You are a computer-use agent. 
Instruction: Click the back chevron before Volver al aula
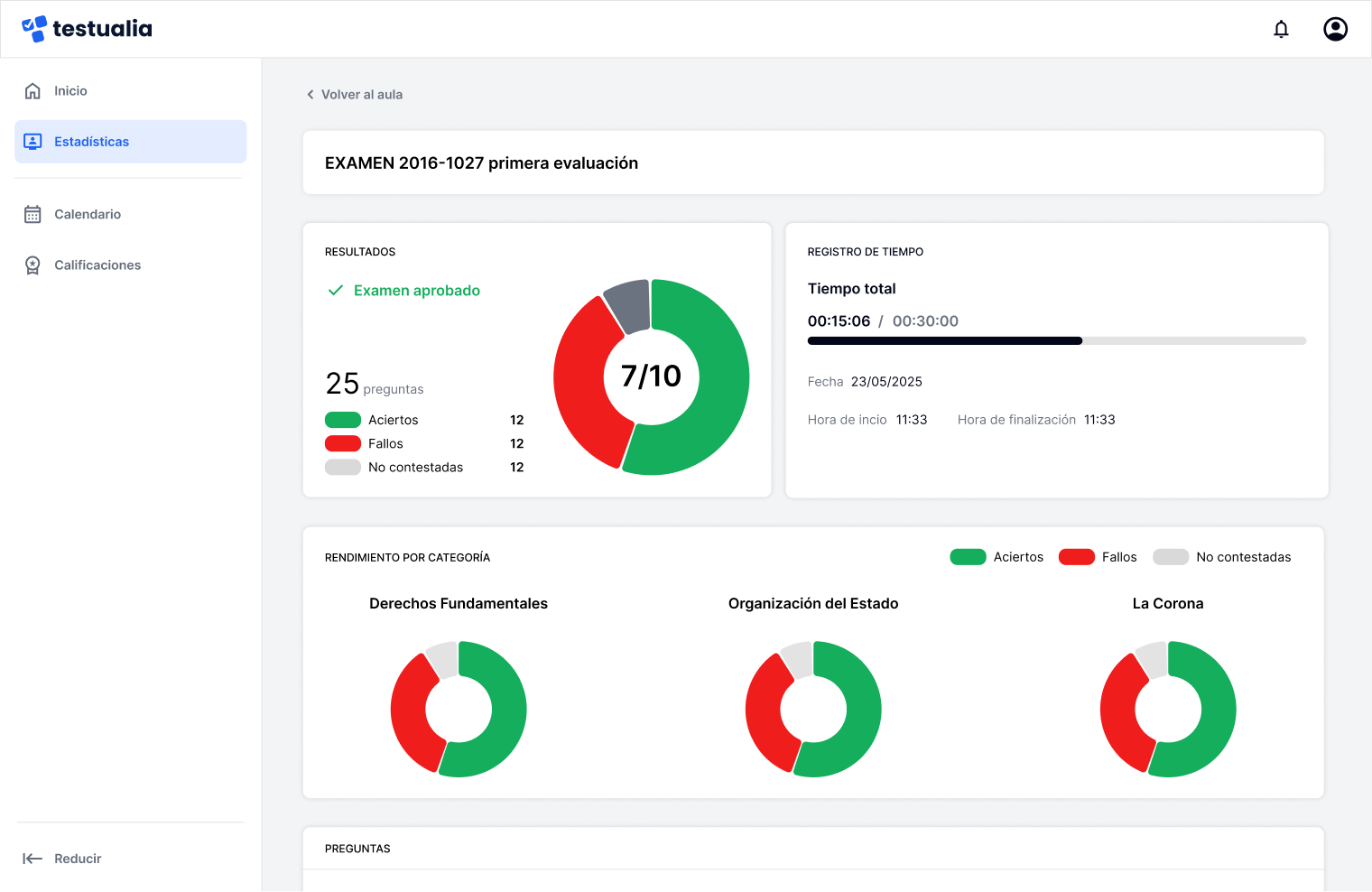(310, 94)
